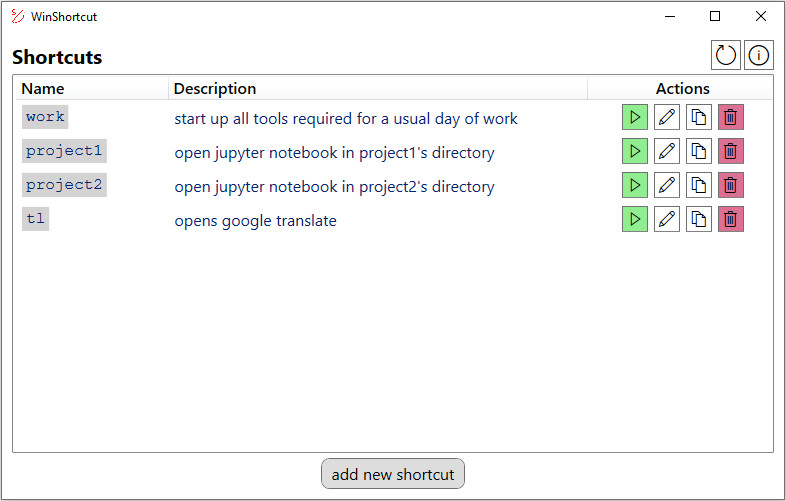Run the project2 shortcut
Screen dimensions: 786x501
tap(635, 186)
